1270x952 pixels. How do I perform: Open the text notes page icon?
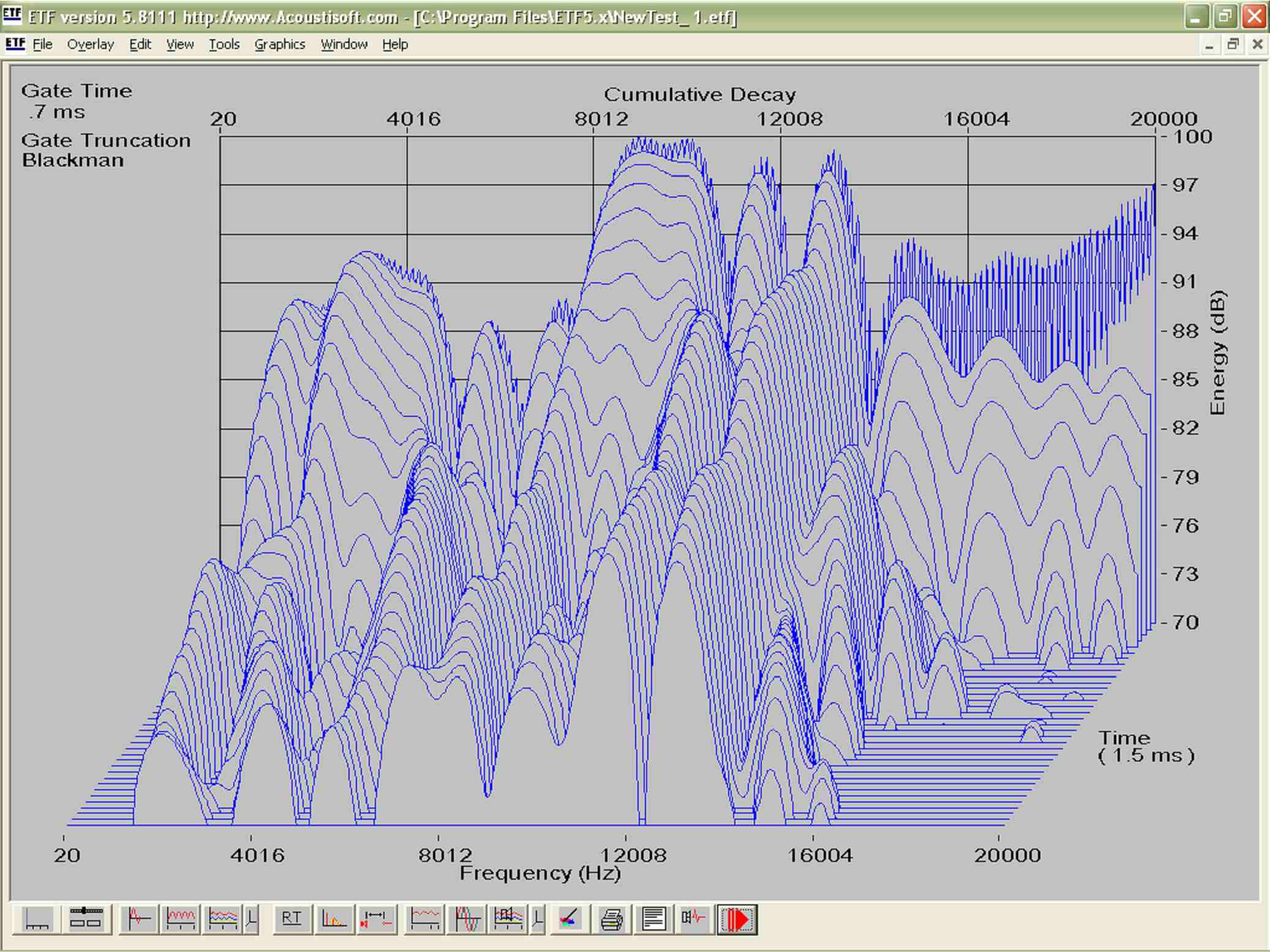[653, 919]
